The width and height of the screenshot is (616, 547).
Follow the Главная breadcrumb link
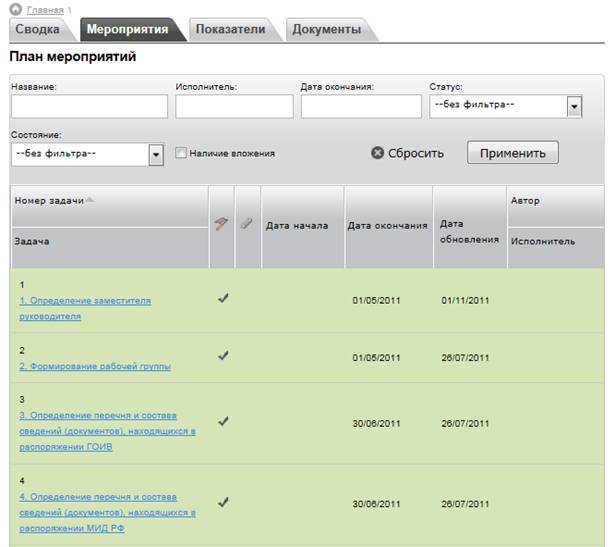[45, 10]
